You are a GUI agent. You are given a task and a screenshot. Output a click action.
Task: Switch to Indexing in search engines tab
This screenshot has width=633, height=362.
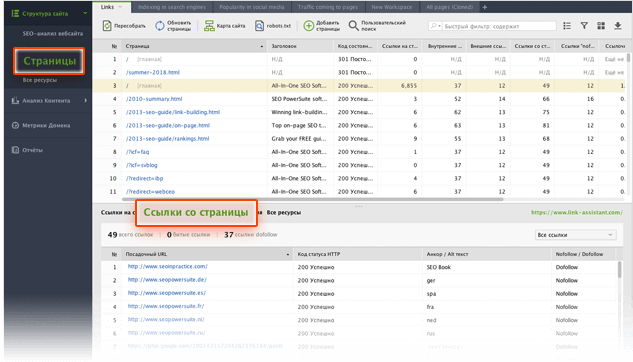[x=172, y=7]
